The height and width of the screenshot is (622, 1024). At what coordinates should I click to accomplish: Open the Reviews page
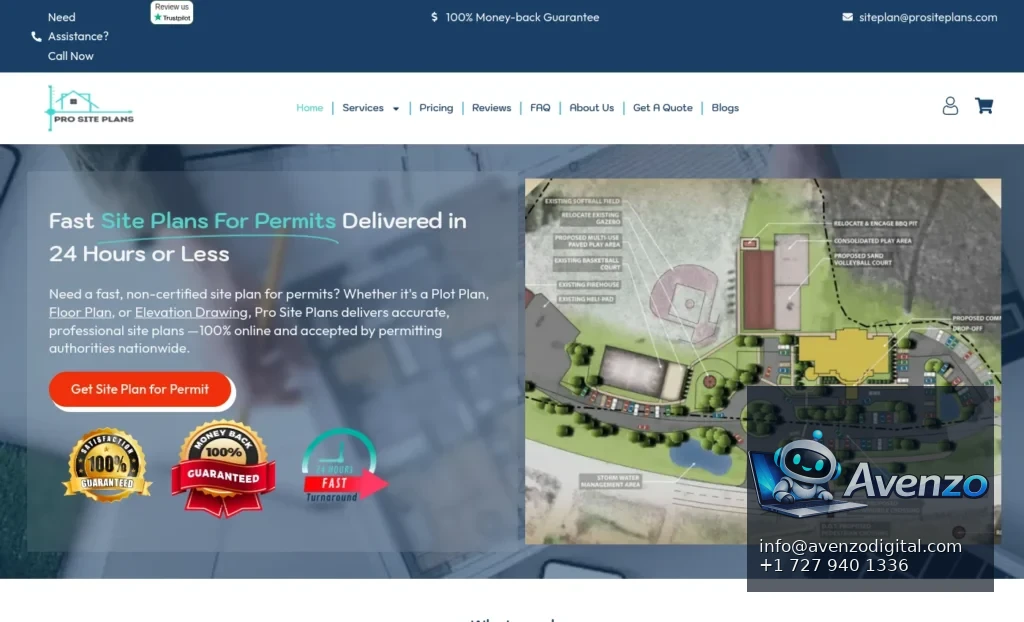[491, 108]
